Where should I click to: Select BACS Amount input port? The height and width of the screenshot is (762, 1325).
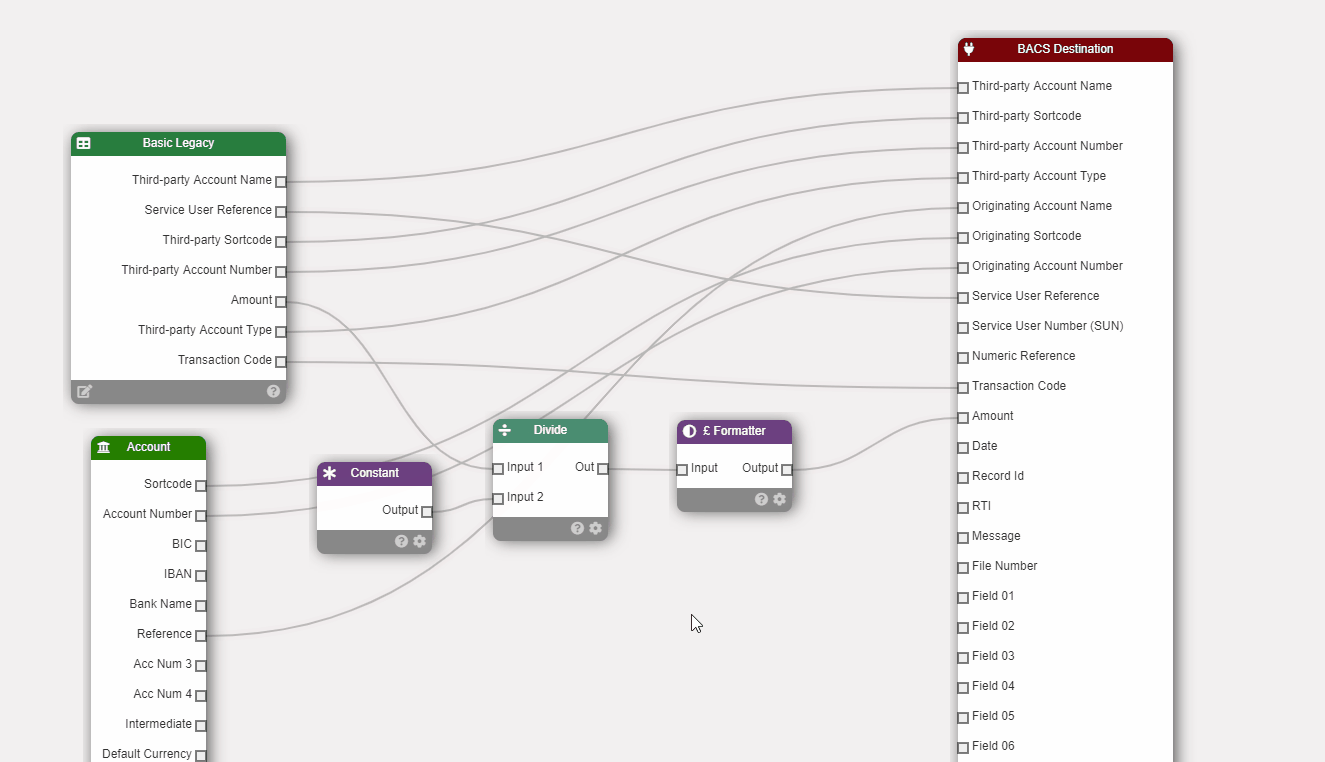coord(963,417)
